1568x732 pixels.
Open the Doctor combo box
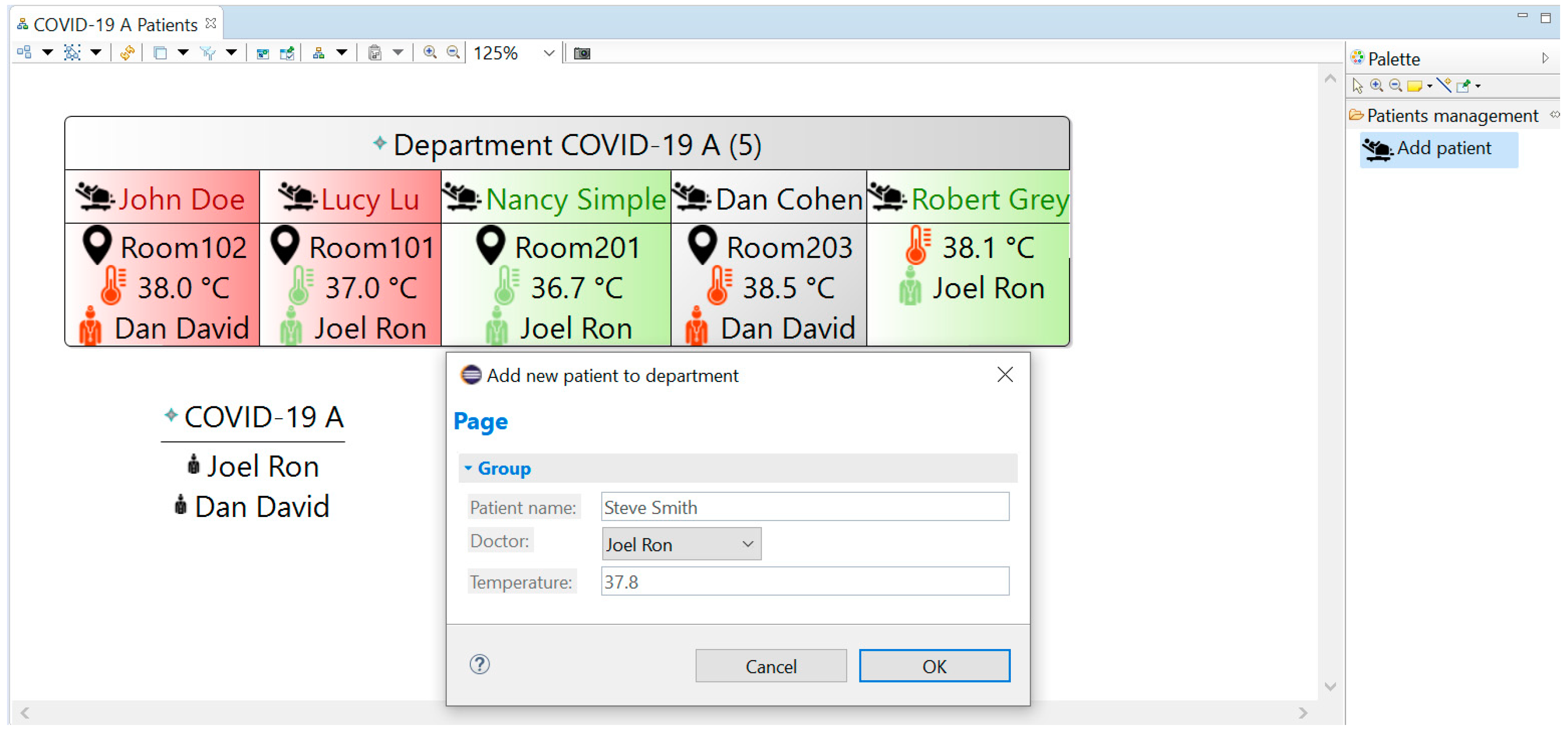[x=681, y=545]
